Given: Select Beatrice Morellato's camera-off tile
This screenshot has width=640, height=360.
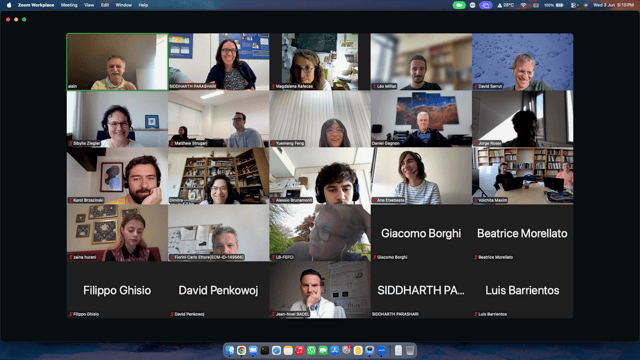Looking at the screenshot, I should pyautogui.click(x=522, y=233).
